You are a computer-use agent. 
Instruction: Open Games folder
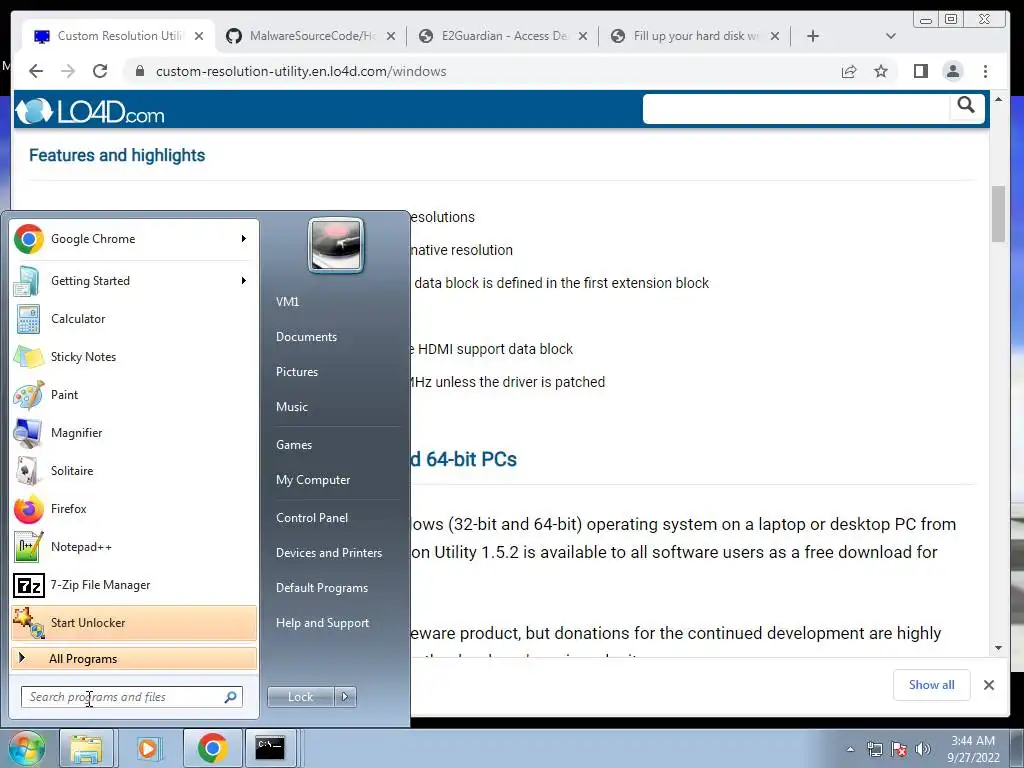(x=294, y=445)
